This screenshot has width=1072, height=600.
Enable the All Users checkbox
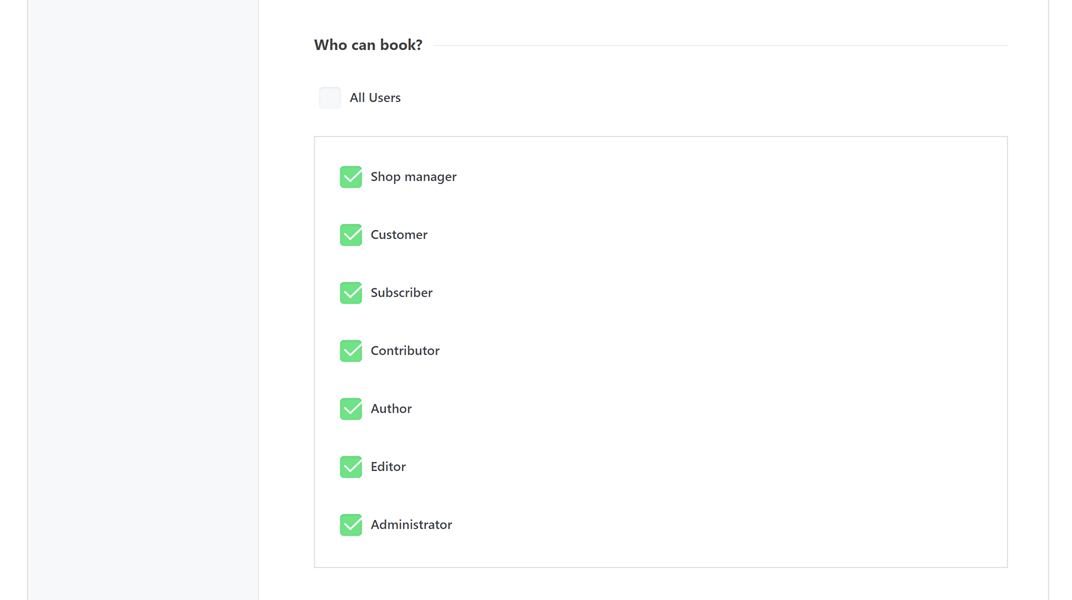tap(330, 97)
